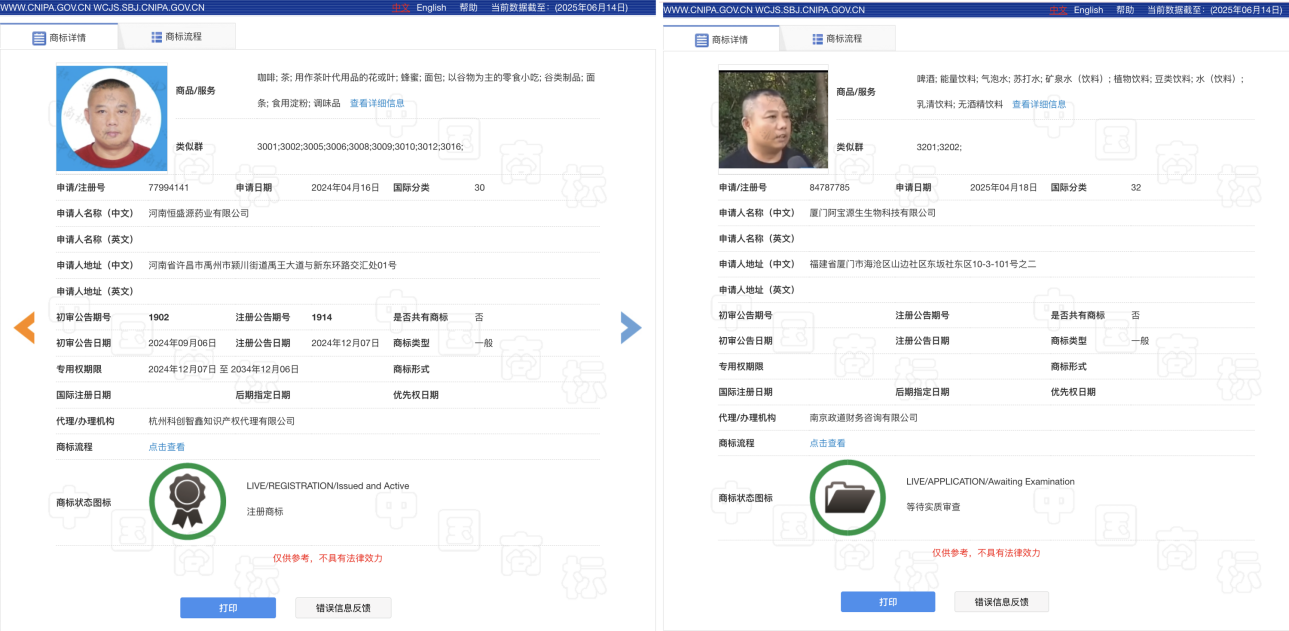Click the blue next-trademark arrow

click(x=630, y=327)
